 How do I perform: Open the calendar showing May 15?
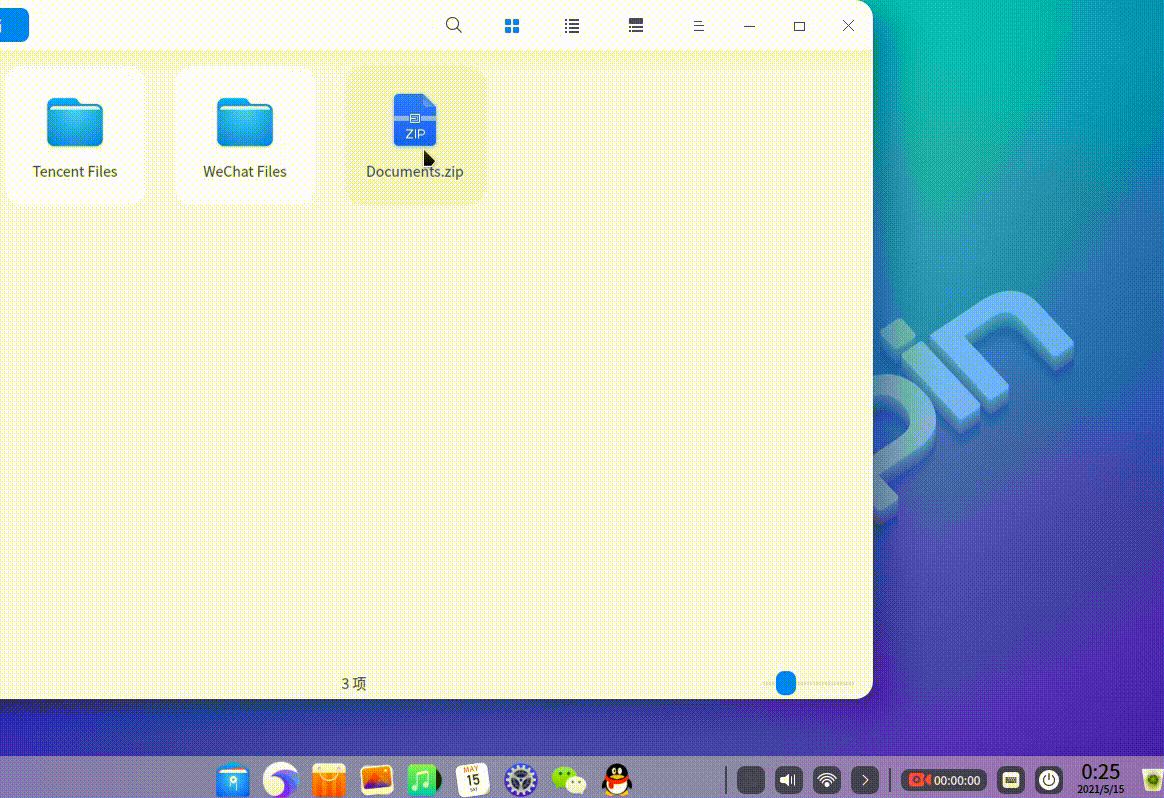pyautogui.click(x=473, y=780)
